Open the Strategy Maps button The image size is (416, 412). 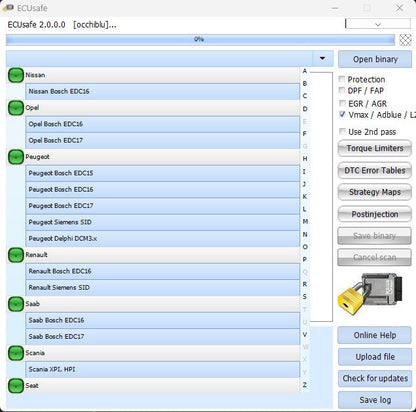pos(375,192)
